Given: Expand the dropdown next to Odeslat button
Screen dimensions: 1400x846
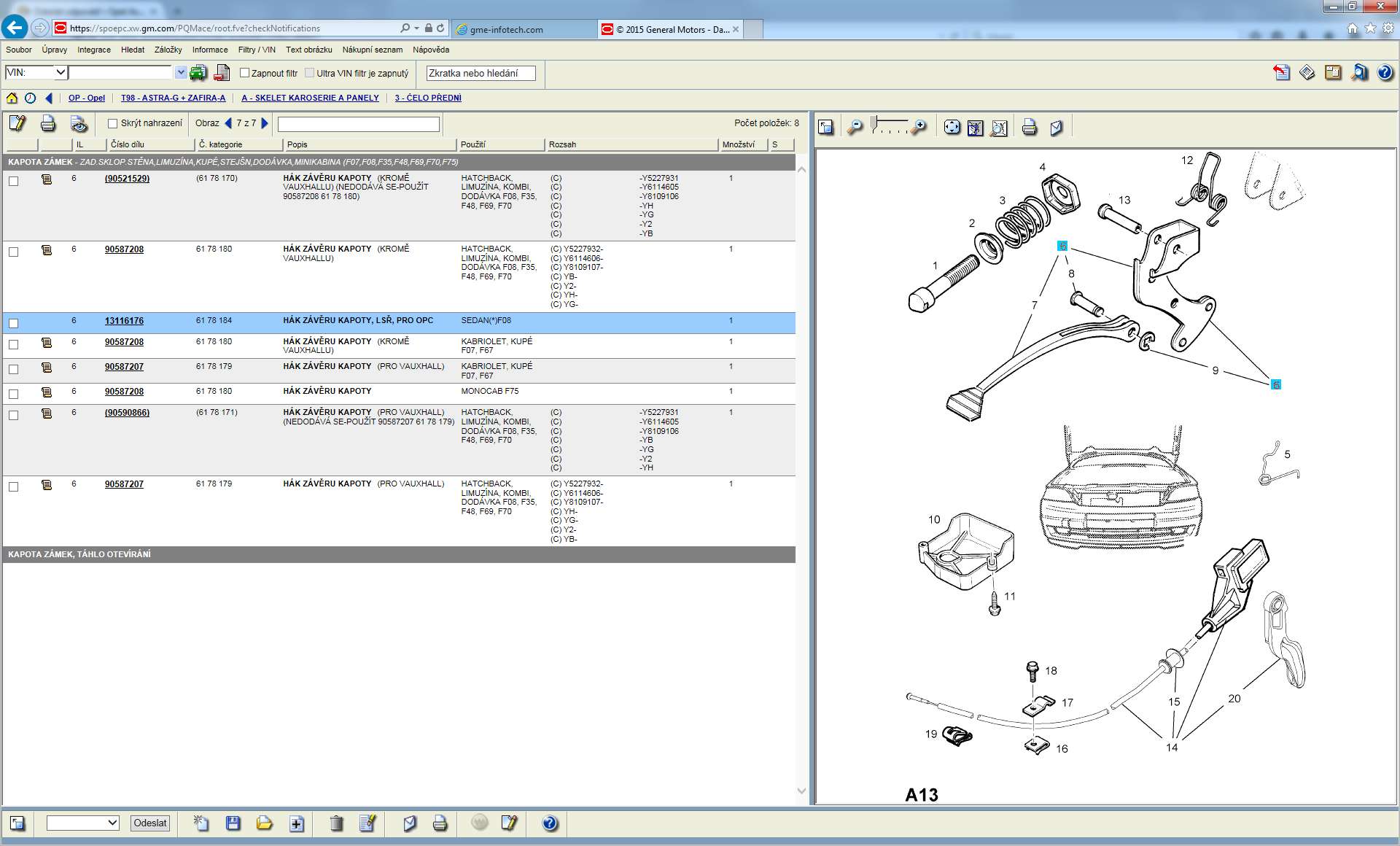Looking at the screenshot, I should point(112,823).
